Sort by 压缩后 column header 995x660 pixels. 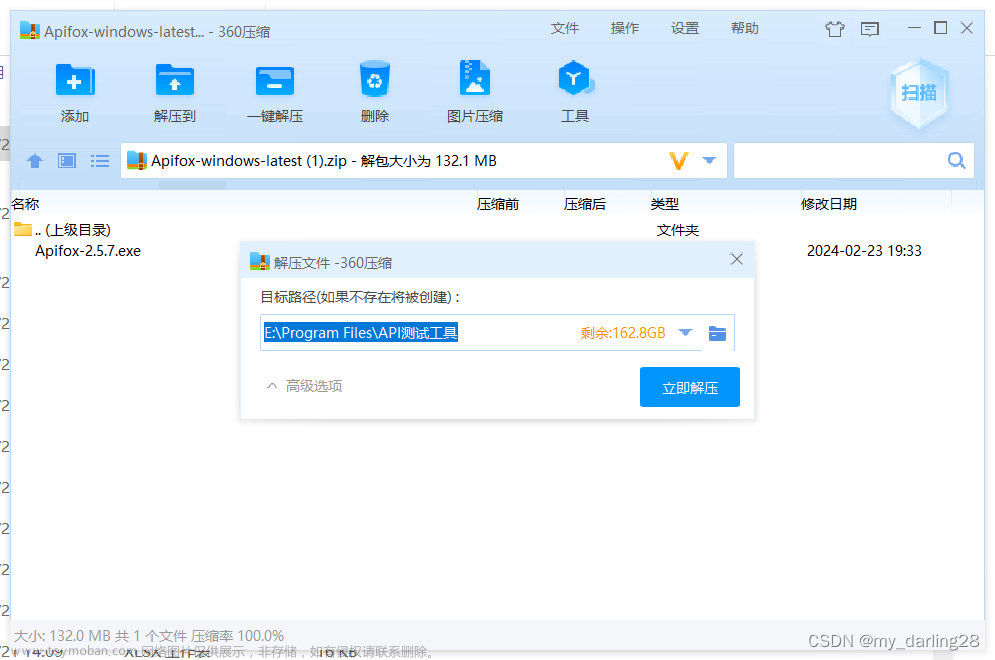(x=584, y=204)
